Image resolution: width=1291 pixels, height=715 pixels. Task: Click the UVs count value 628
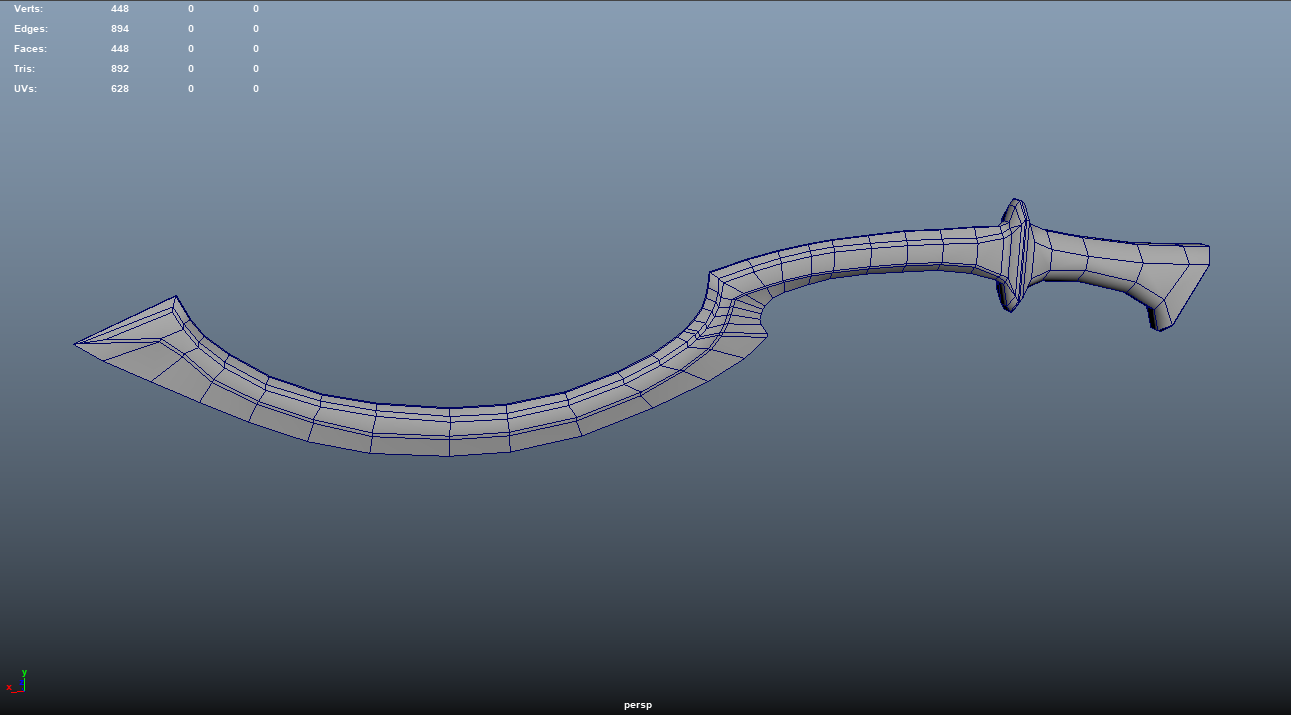point(120,88)
